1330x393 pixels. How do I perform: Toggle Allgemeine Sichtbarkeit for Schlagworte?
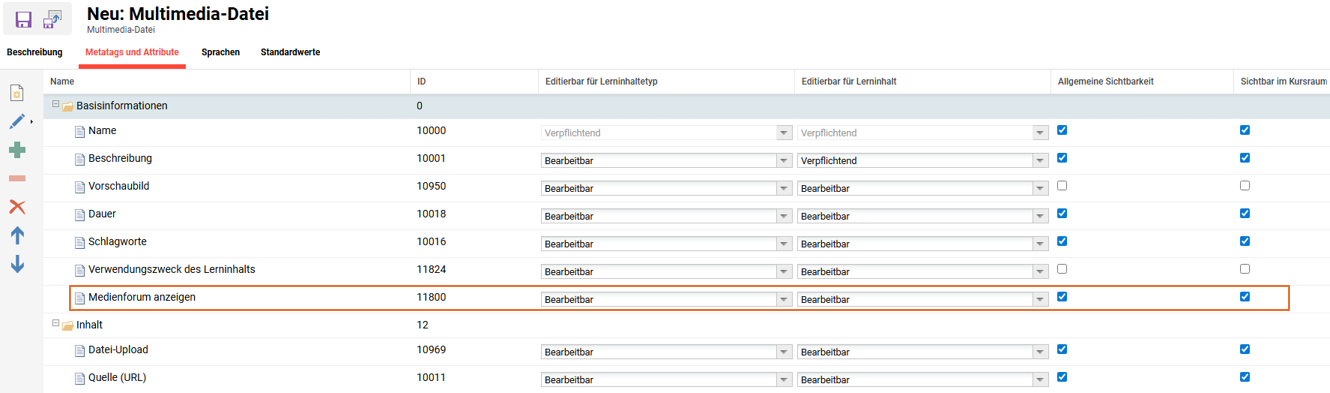[x=1062, y=241]
